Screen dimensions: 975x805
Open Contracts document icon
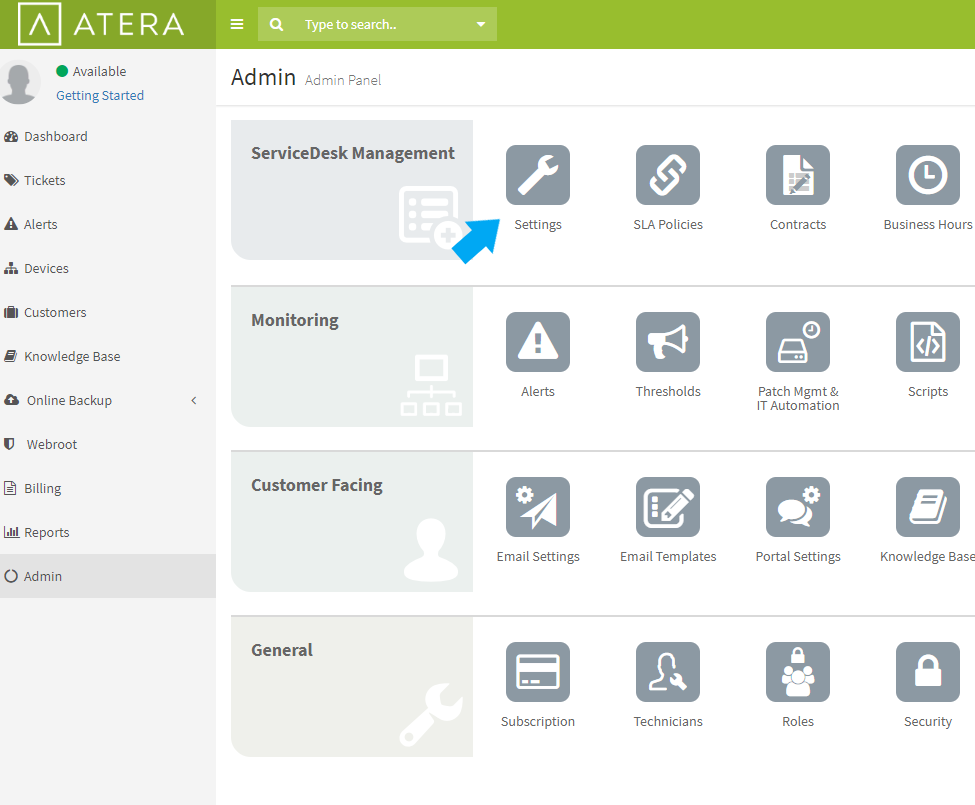coord(798,175)
